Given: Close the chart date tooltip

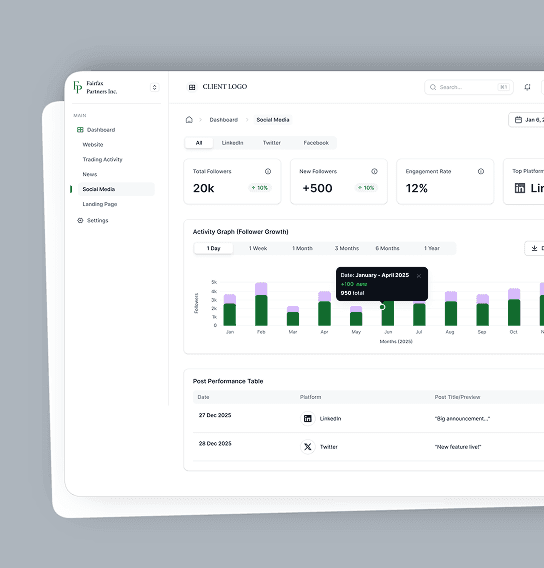Looking at the screenshot, I should 419,276.
